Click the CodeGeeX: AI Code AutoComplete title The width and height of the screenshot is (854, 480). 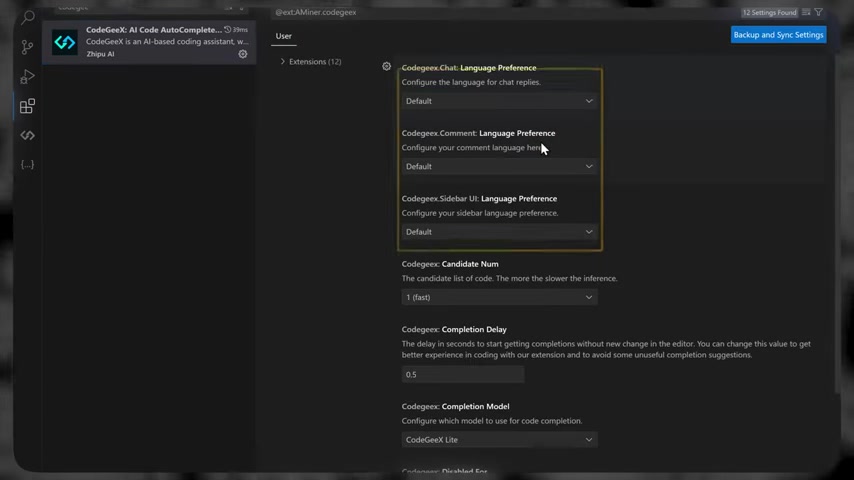coord(154,30)
